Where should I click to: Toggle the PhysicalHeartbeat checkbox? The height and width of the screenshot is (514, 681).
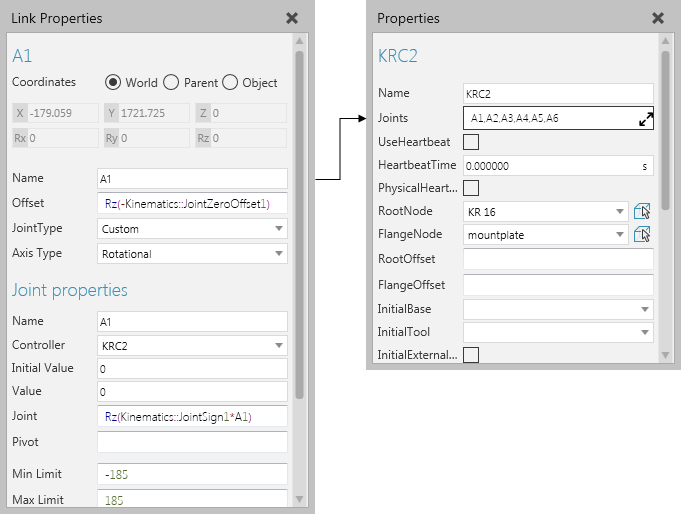[471, 188]
